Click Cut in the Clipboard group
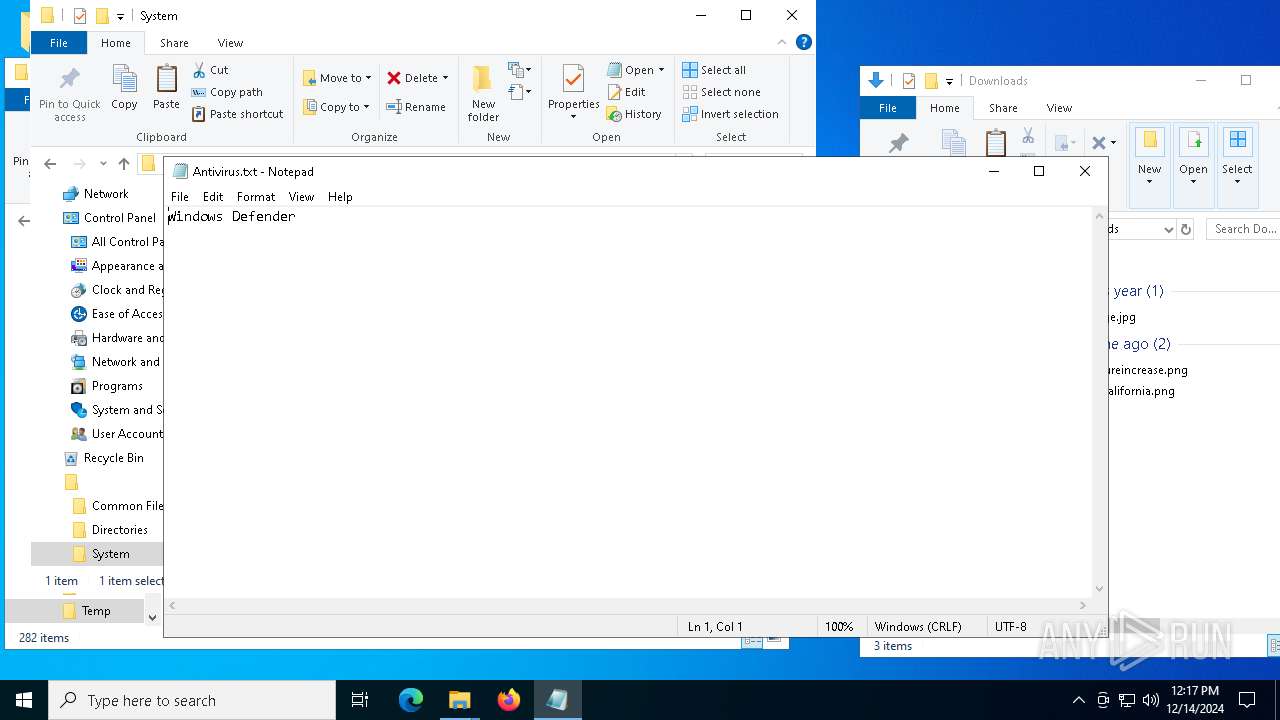 coord(210,70)
